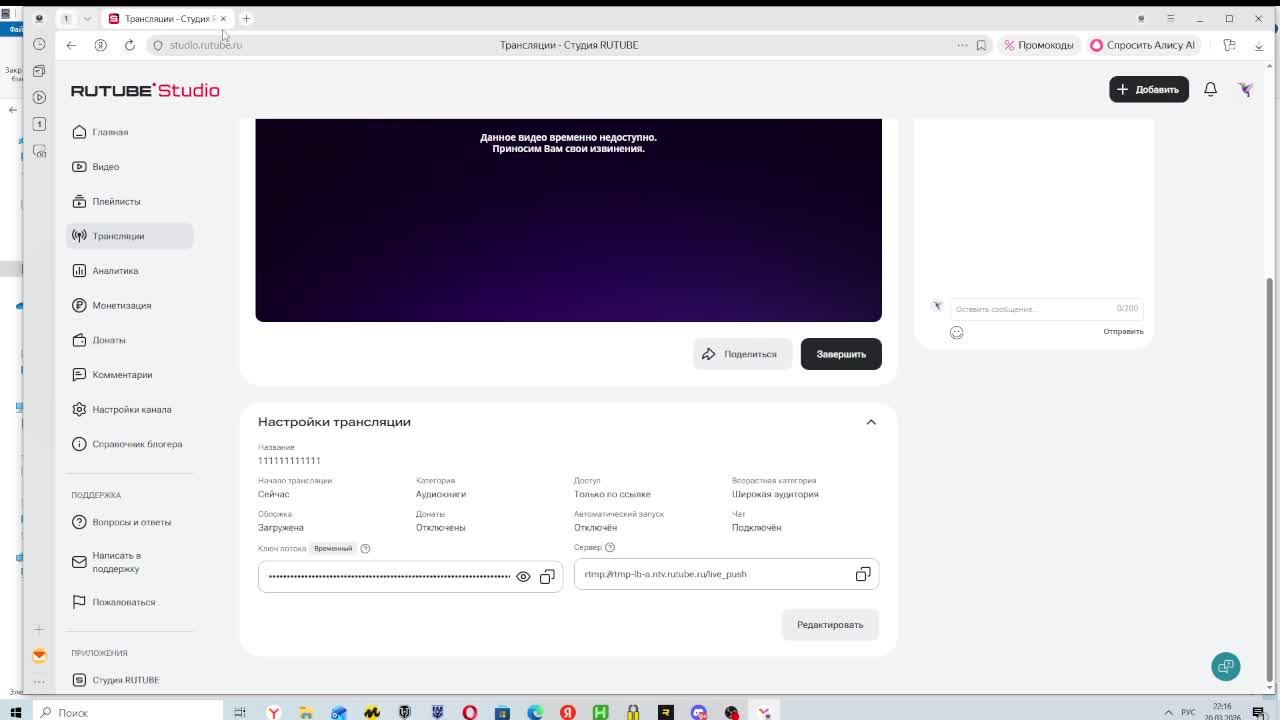This screenshot has width=1280, height=720.
Task: Expand the tab group dropdown arrow
Action: (x=87, y=18)
